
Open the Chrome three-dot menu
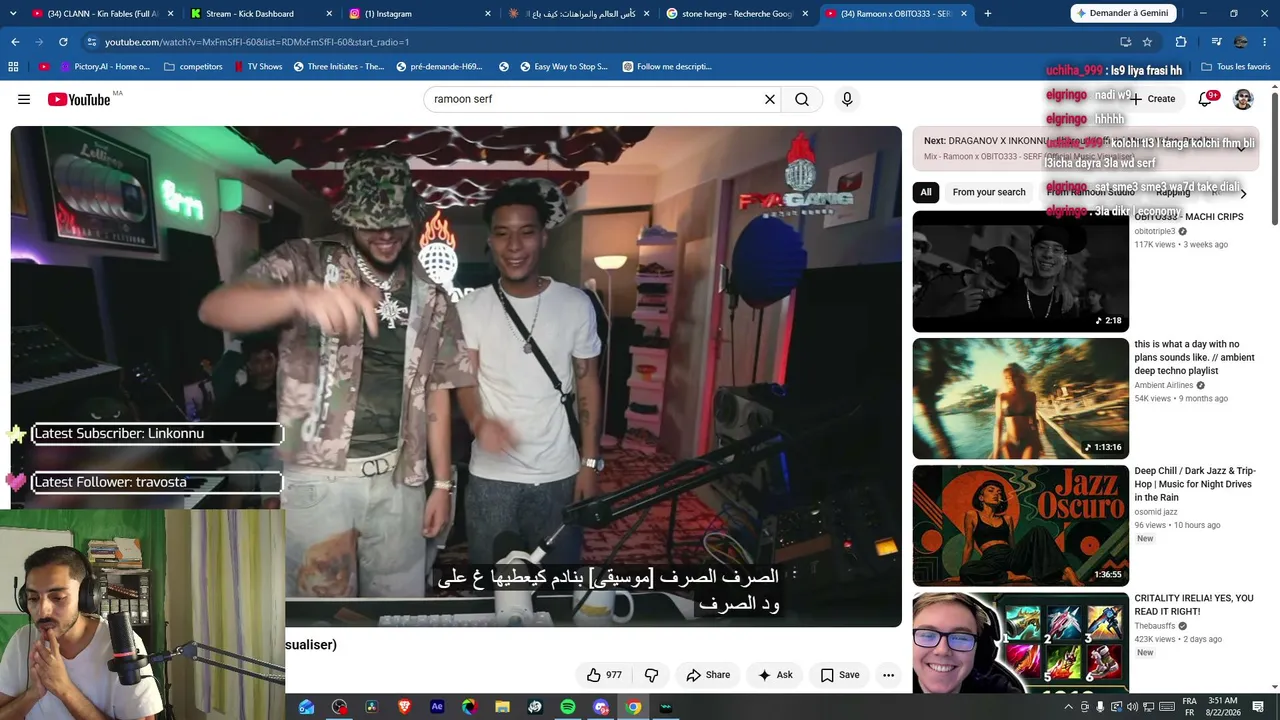(x=1265, y=42)
